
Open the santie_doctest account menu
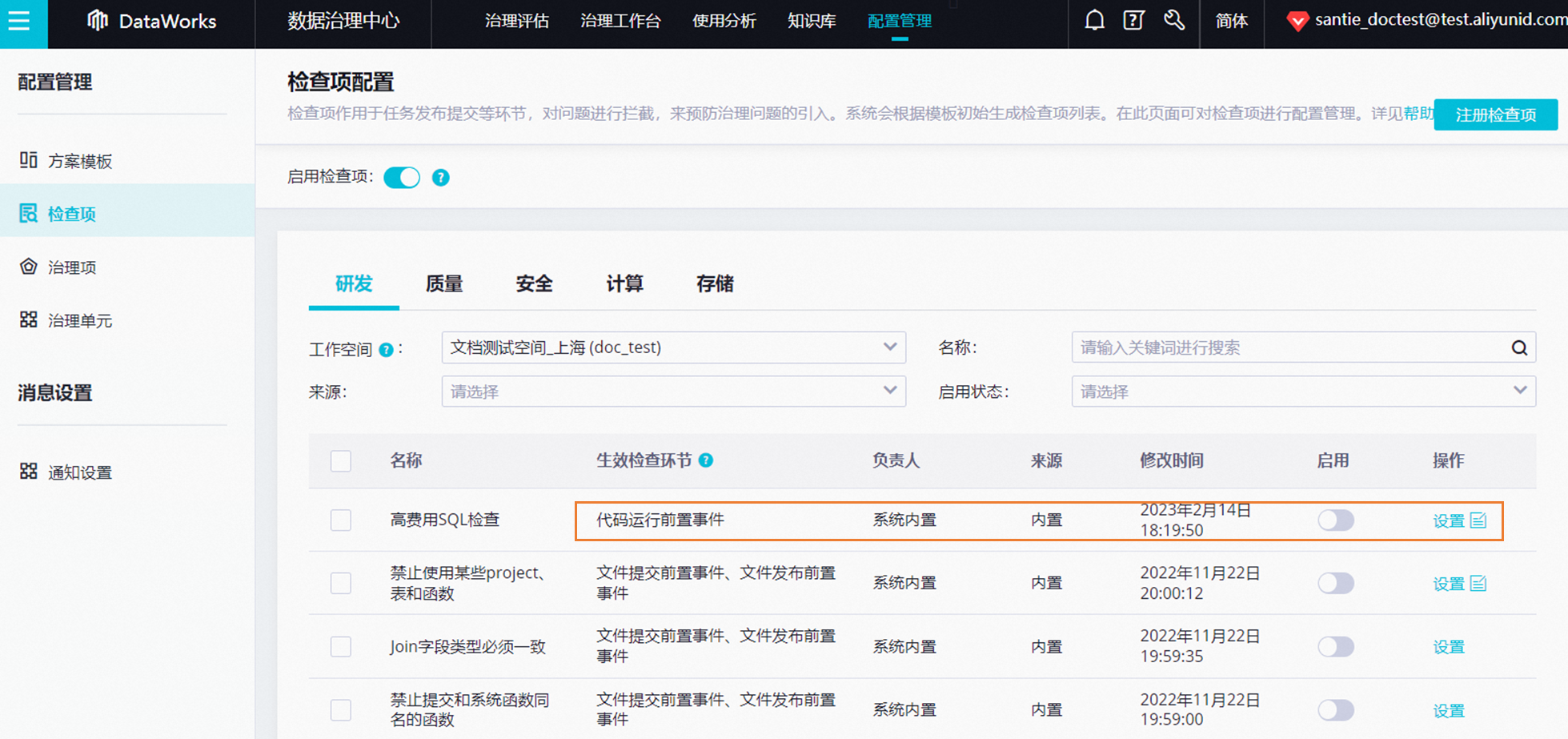[x=1441, y=20]
